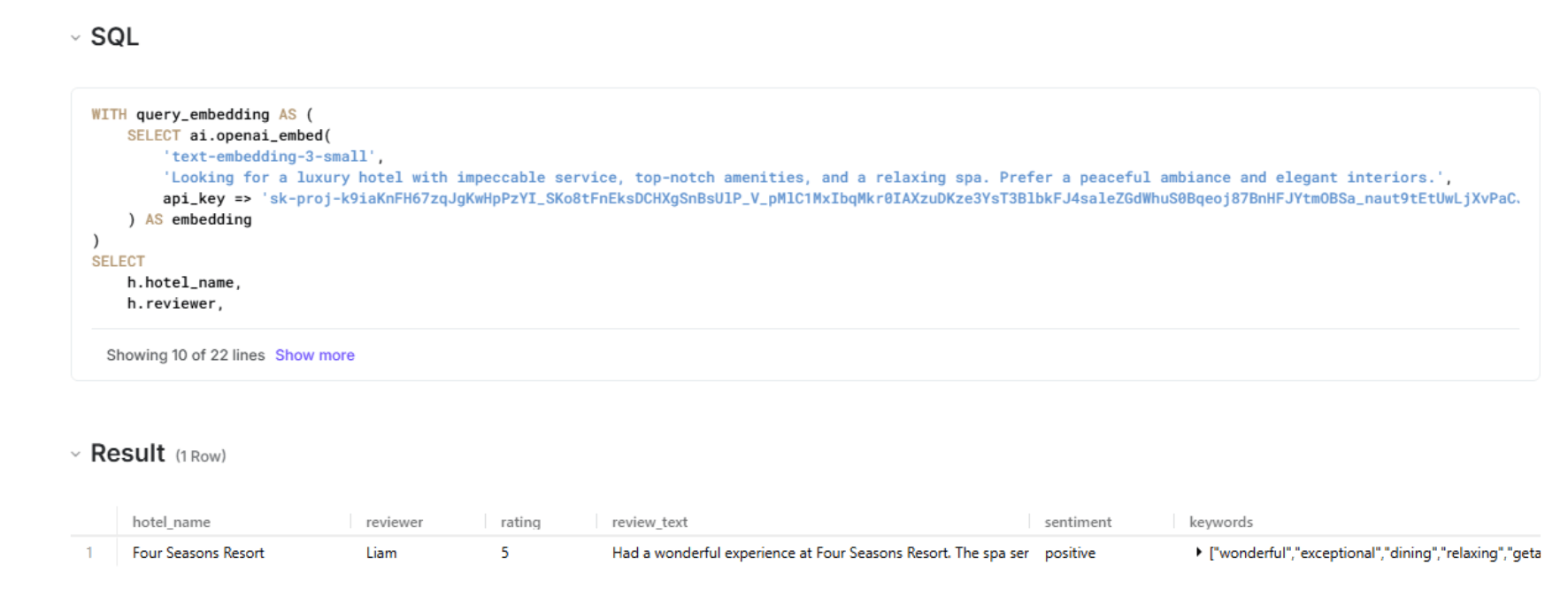This screenshot has width=1568, height=596.
Task: Click the keywords column header
Action: pos(1220,523)
